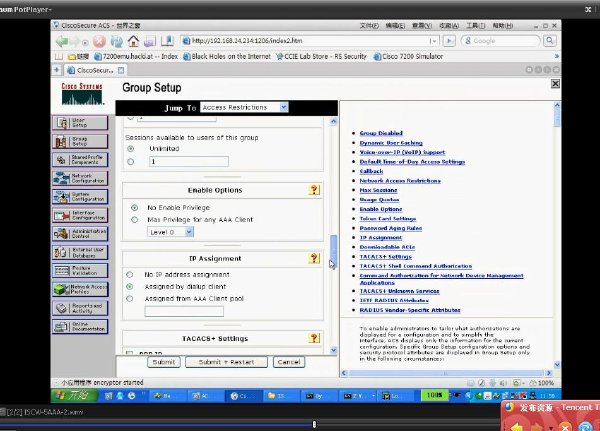Click the browser back arrow
Image resolution: width=600 pixels, height=431 pixels.
62,41
